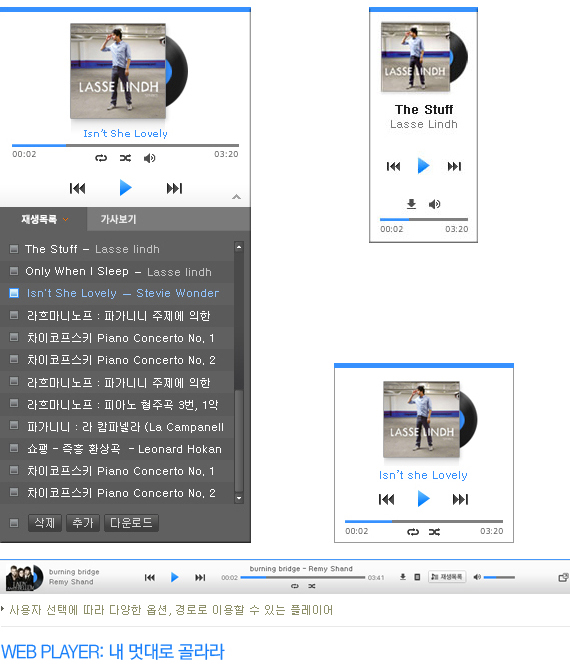Play the song in the playlist player

tap(125, 188)
